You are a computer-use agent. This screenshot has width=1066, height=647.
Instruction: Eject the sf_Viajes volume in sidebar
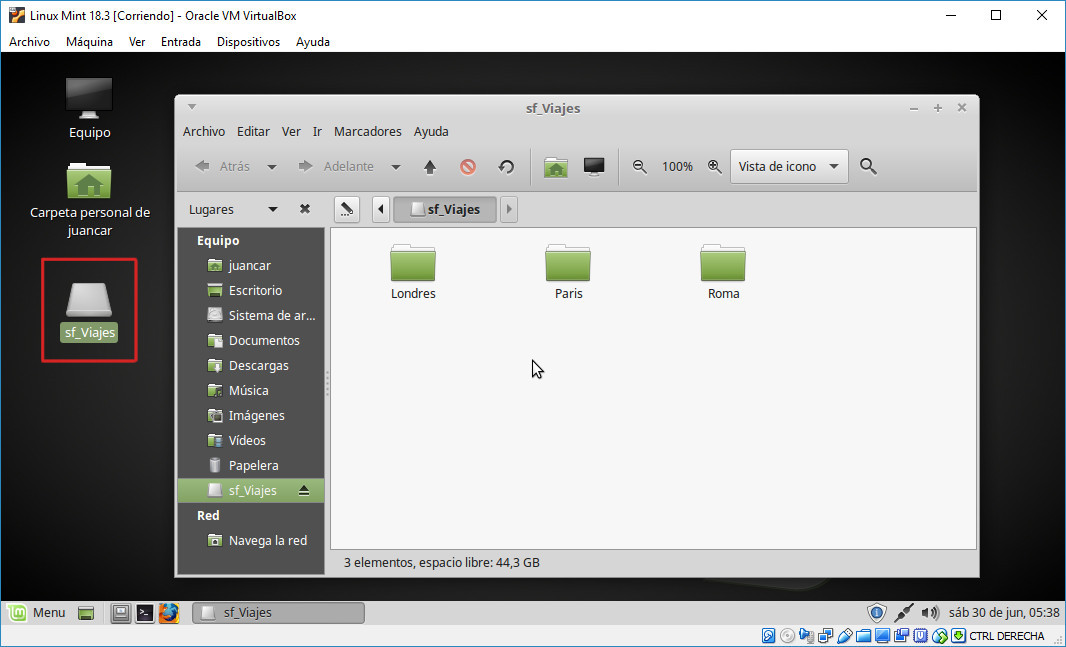pyautogui.click(x=304, y=490)
